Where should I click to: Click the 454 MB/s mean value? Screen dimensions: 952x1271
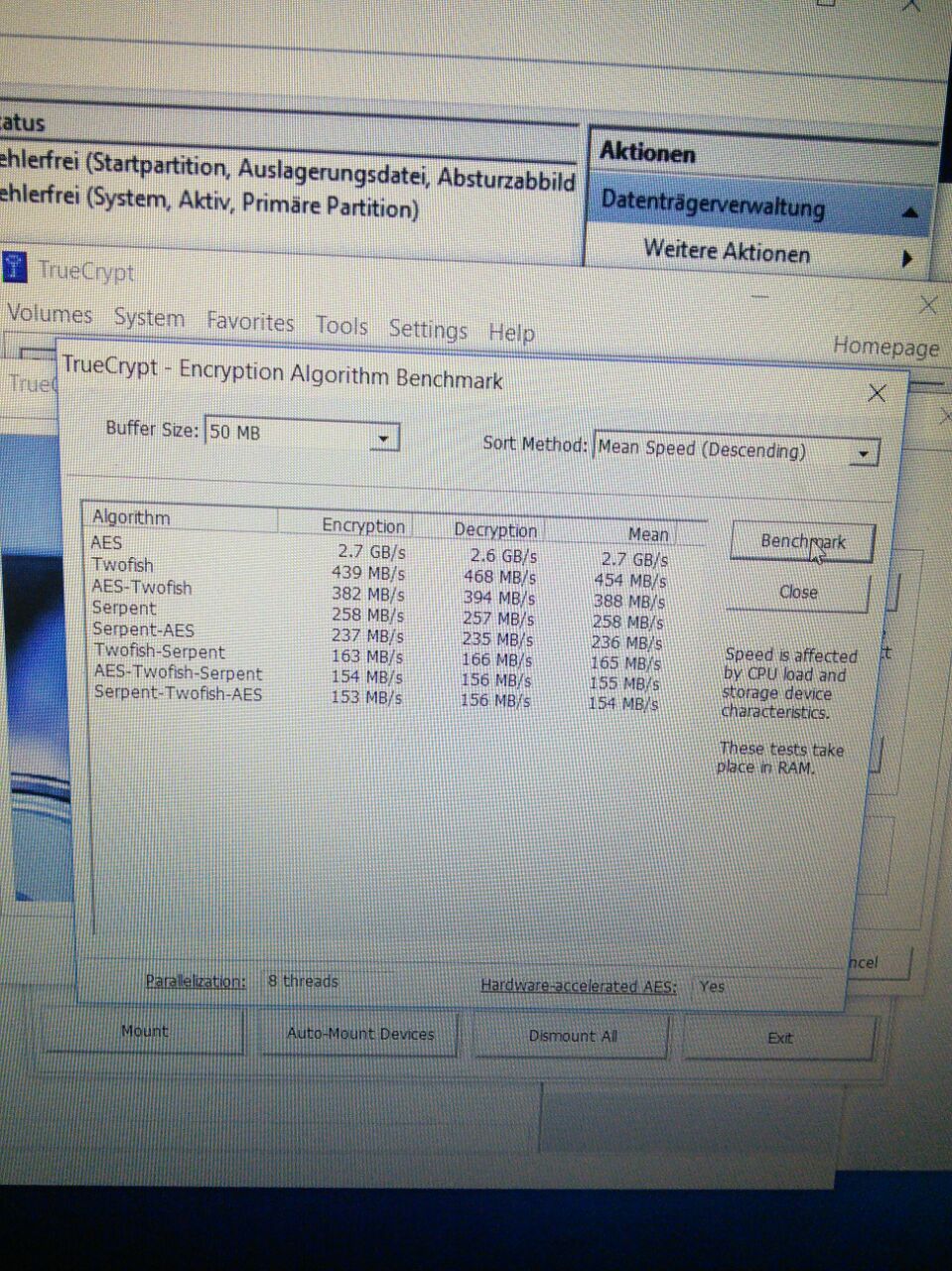click(629, 581)
